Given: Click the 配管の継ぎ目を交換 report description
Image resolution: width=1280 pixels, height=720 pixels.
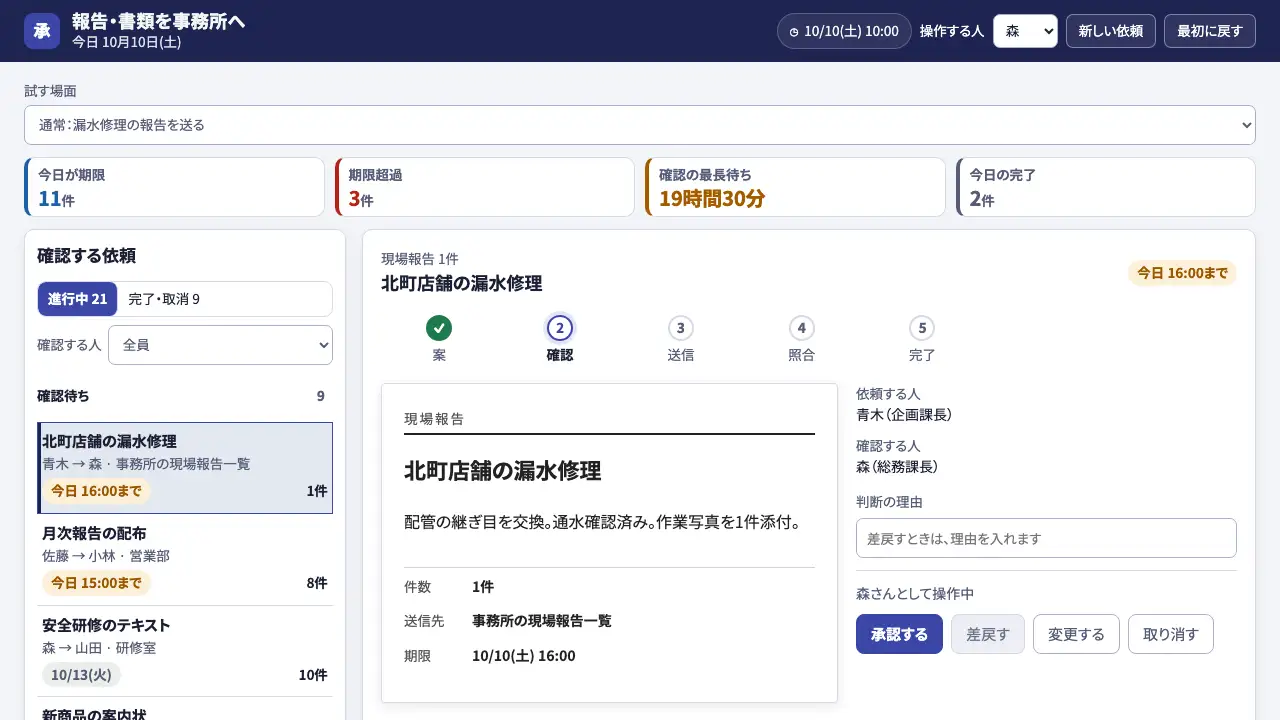Looking at the screenshot, I should click(602, 522).
